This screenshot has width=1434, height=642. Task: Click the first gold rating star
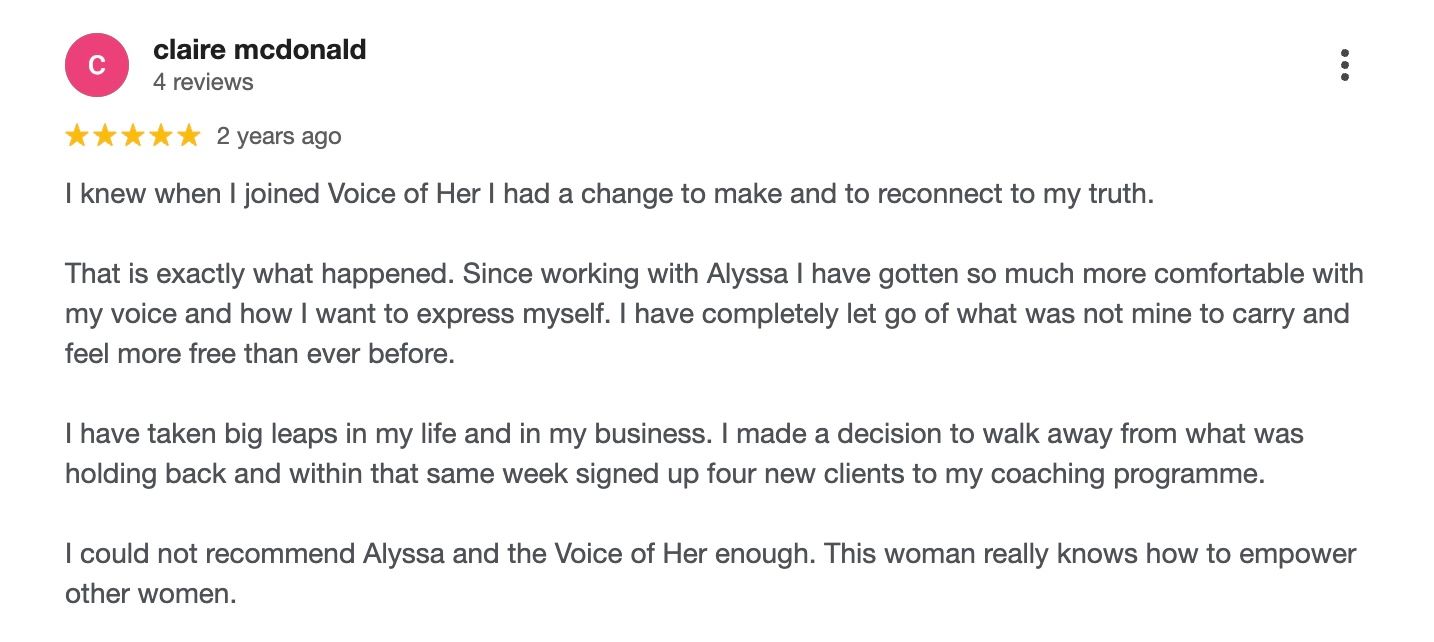point(77,136)
